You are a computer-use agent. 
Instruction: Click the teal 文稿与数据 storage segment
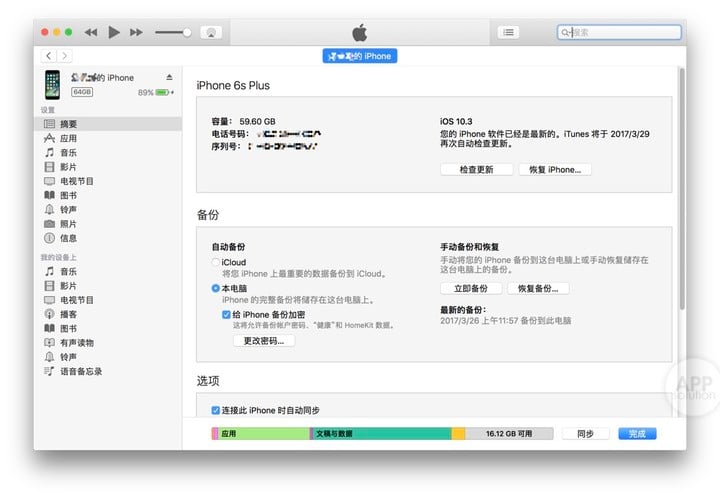point(381,434)
